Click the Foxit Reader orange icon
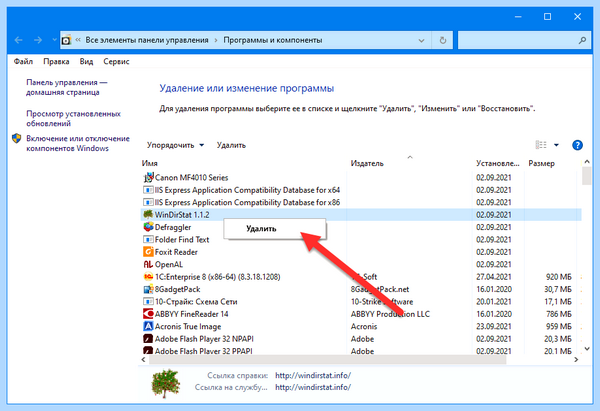This screenshot has width=600, height=411. click(148, 252)
